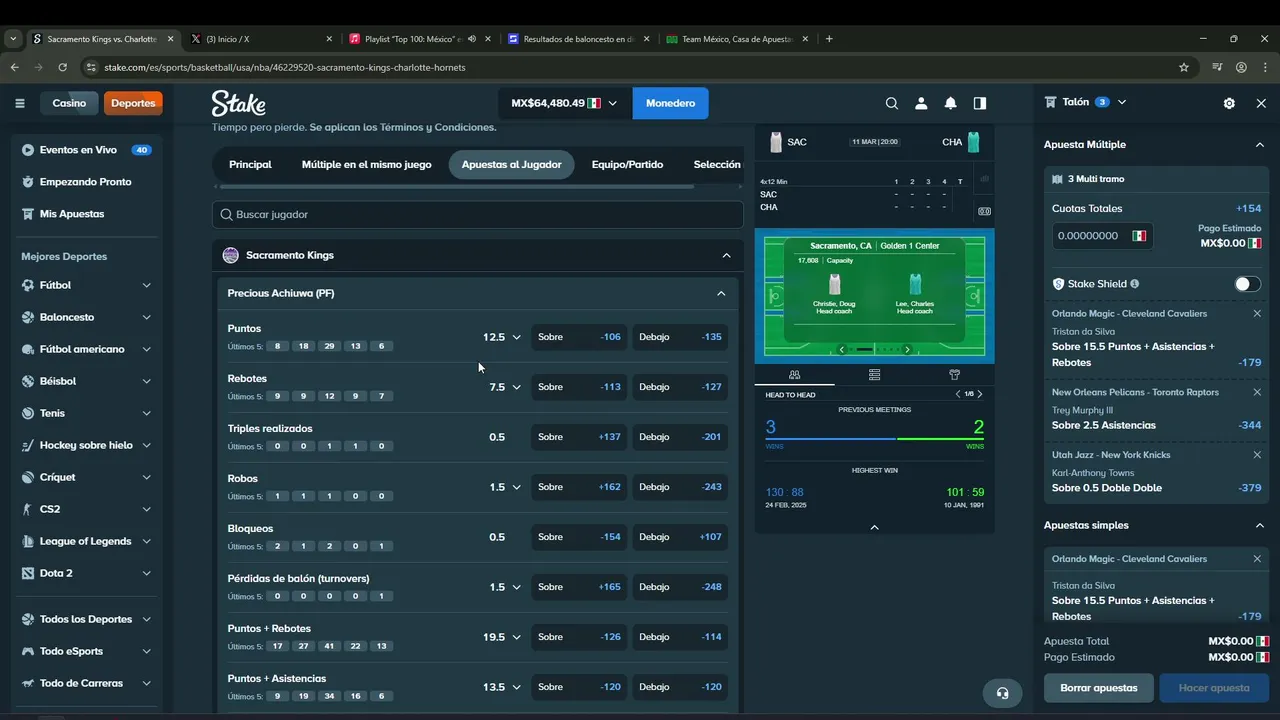This screenshot has width=1280, height=720.
Task: Select Debajo +107 for Bloqueos
Action: pos(680,537)
